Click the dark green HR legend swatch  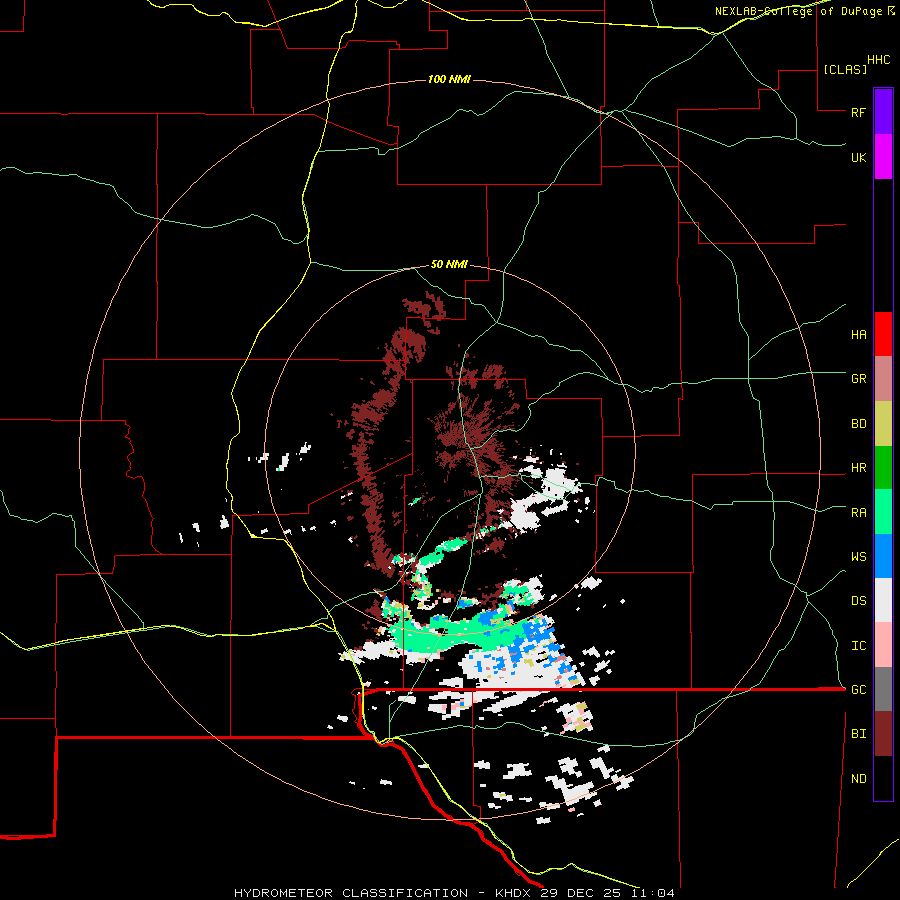coord(883,468)
